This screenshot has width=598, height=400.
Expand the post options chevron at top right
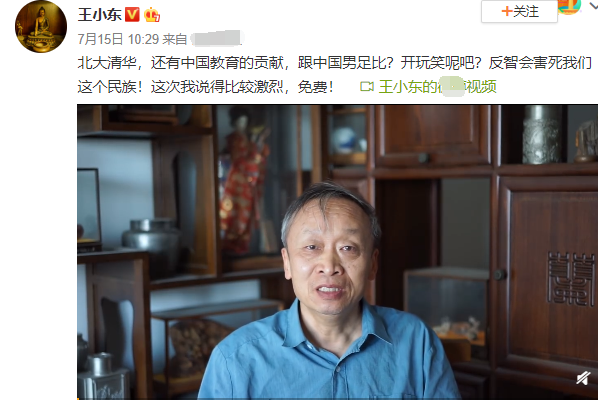(594, 6)
